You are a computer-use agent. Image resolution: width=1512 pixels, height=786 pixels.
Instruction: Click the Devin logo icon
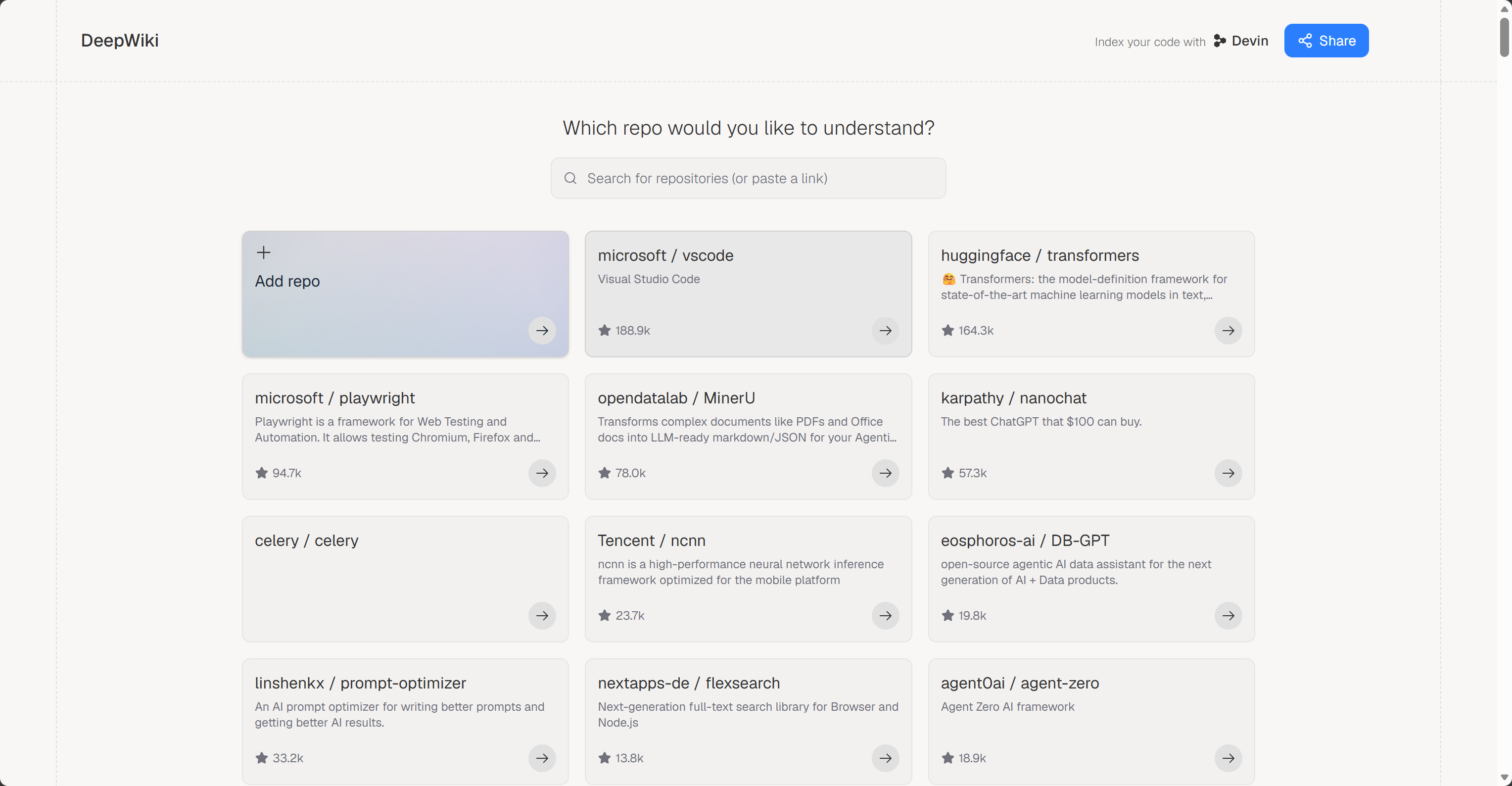pyautogui.click(x=1220, y=41)
